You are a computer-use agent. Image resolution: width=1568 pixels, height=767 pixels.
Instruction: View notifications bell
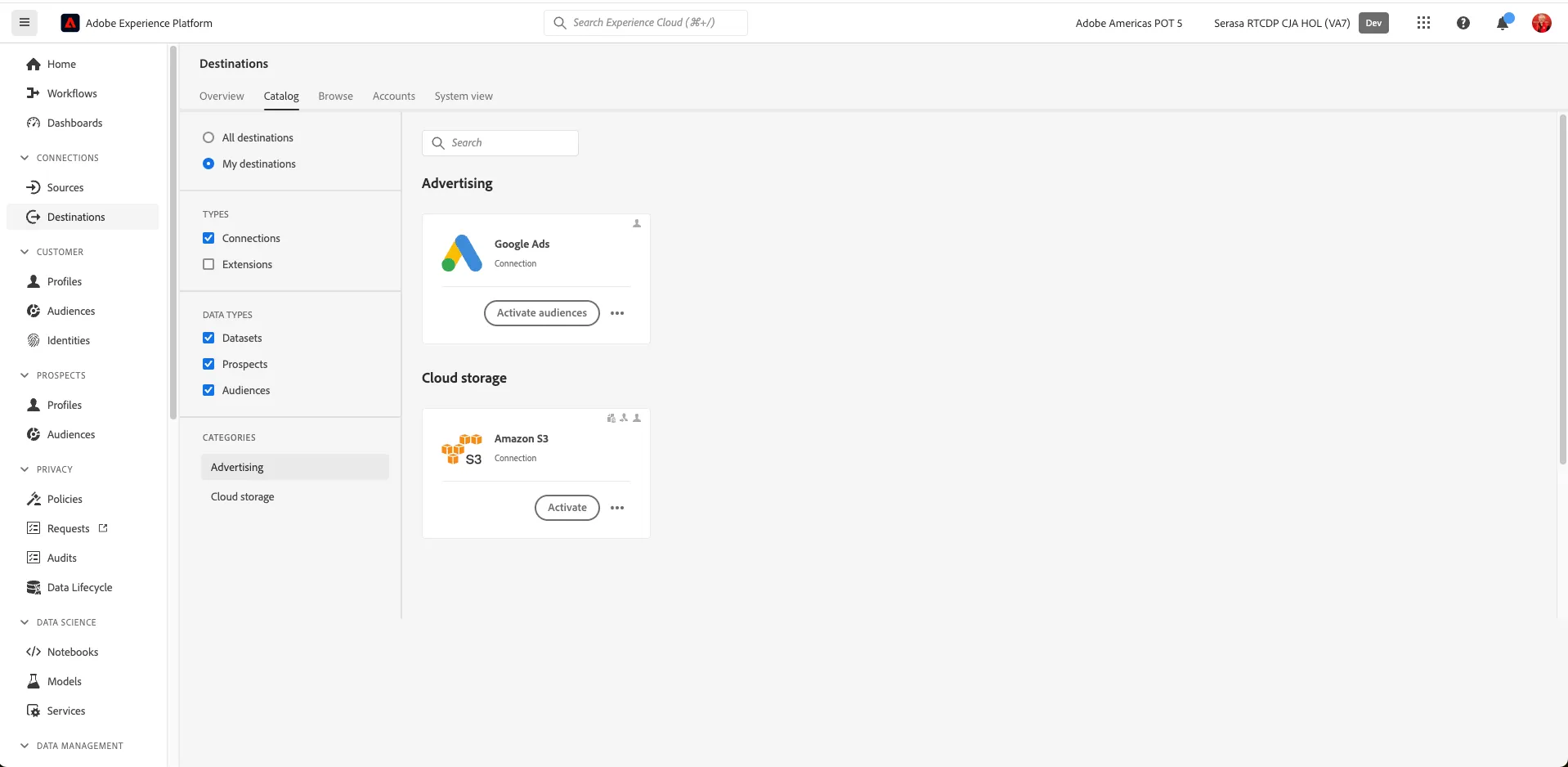point(1503,23)
